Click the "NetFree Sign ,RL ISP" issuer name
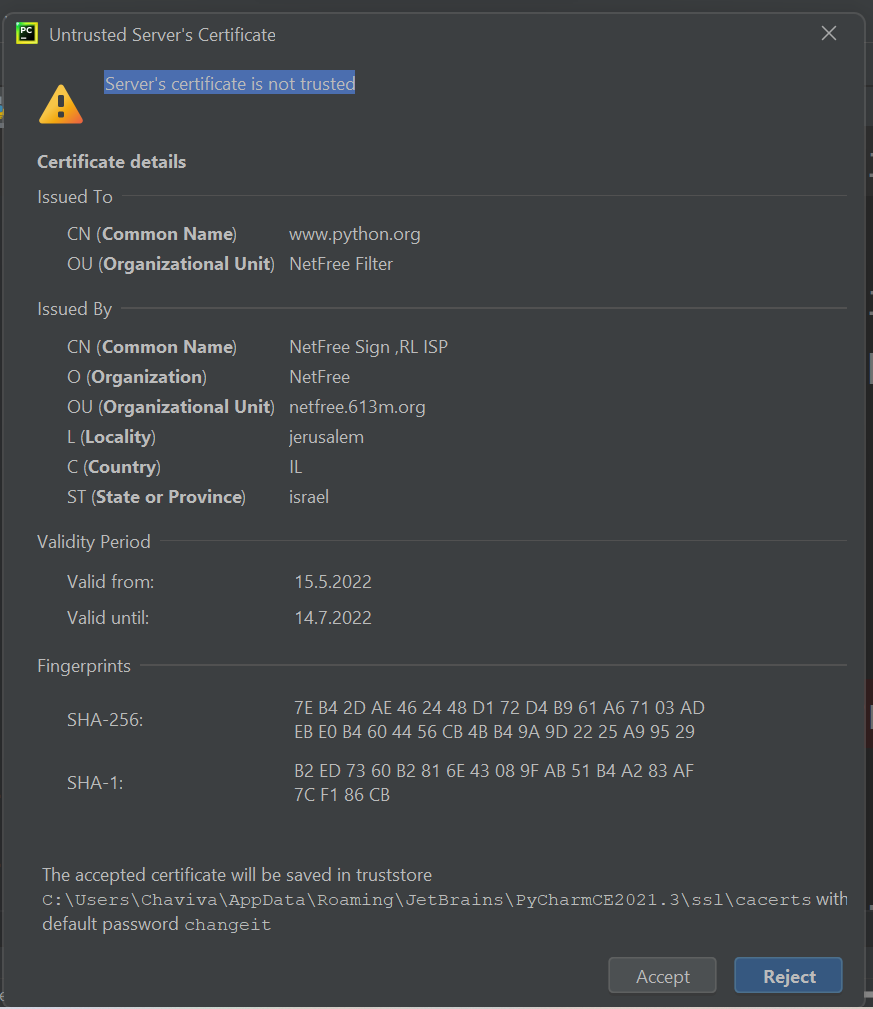 [x=368, y=347]
